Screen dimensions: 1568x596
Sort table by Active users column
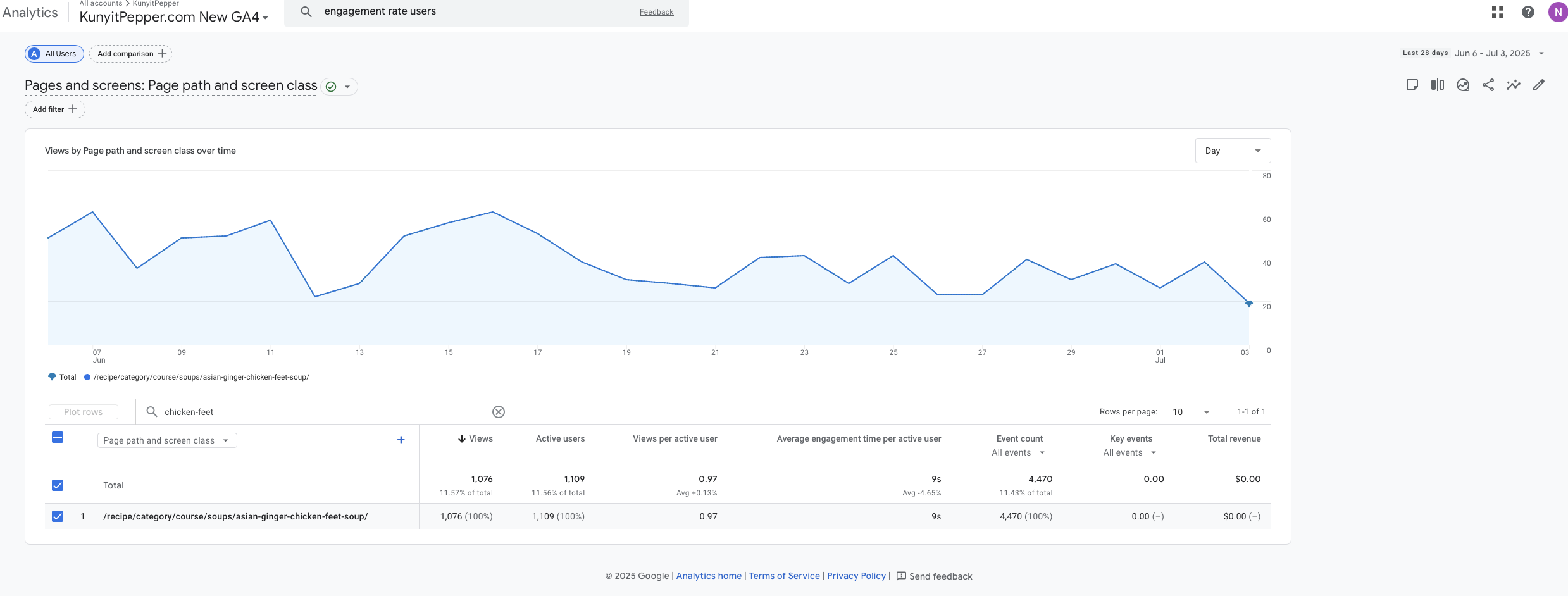pyautogui.click(x=560, y=438)
